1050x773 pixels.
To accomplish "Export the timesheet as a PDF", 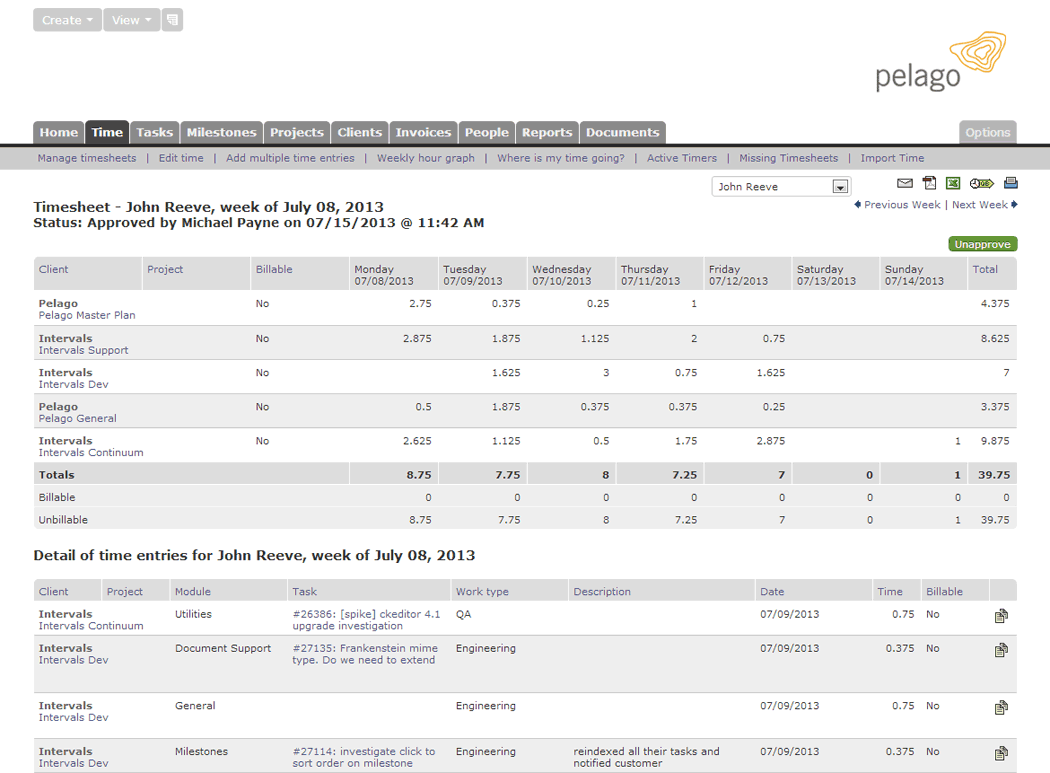I will (929, 183).
